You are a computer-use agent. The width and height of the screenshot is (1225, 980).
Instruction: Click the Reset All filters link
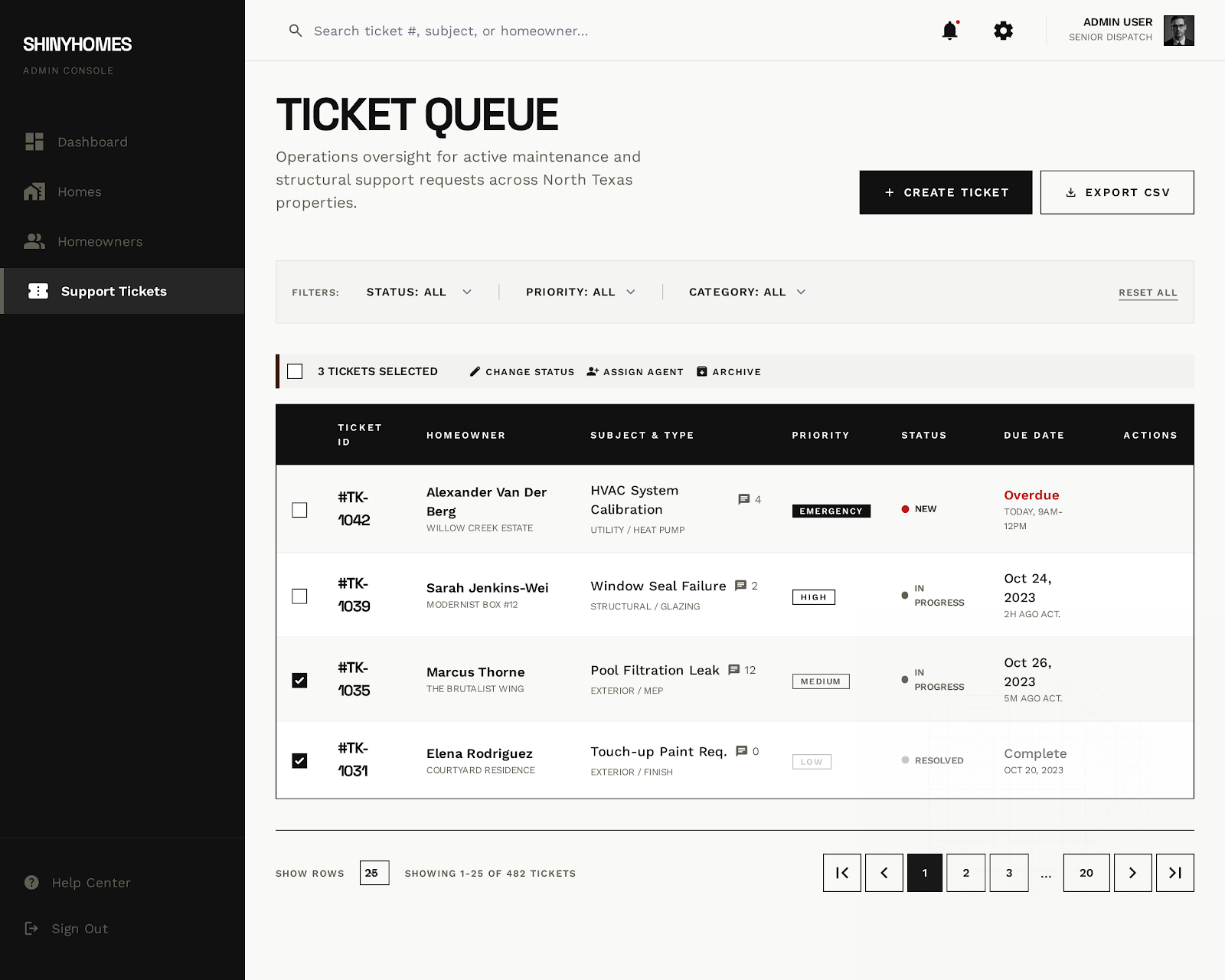click(1147, 292)
